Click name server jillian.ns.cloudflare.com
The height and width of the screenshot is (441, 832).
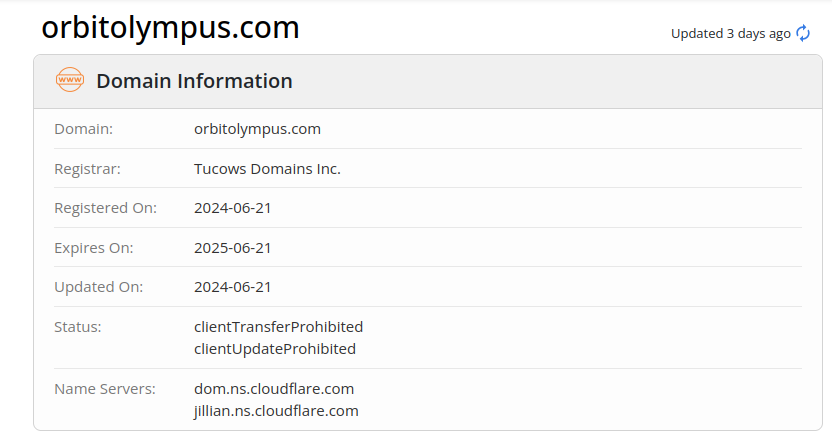click(x=276, y=411)
